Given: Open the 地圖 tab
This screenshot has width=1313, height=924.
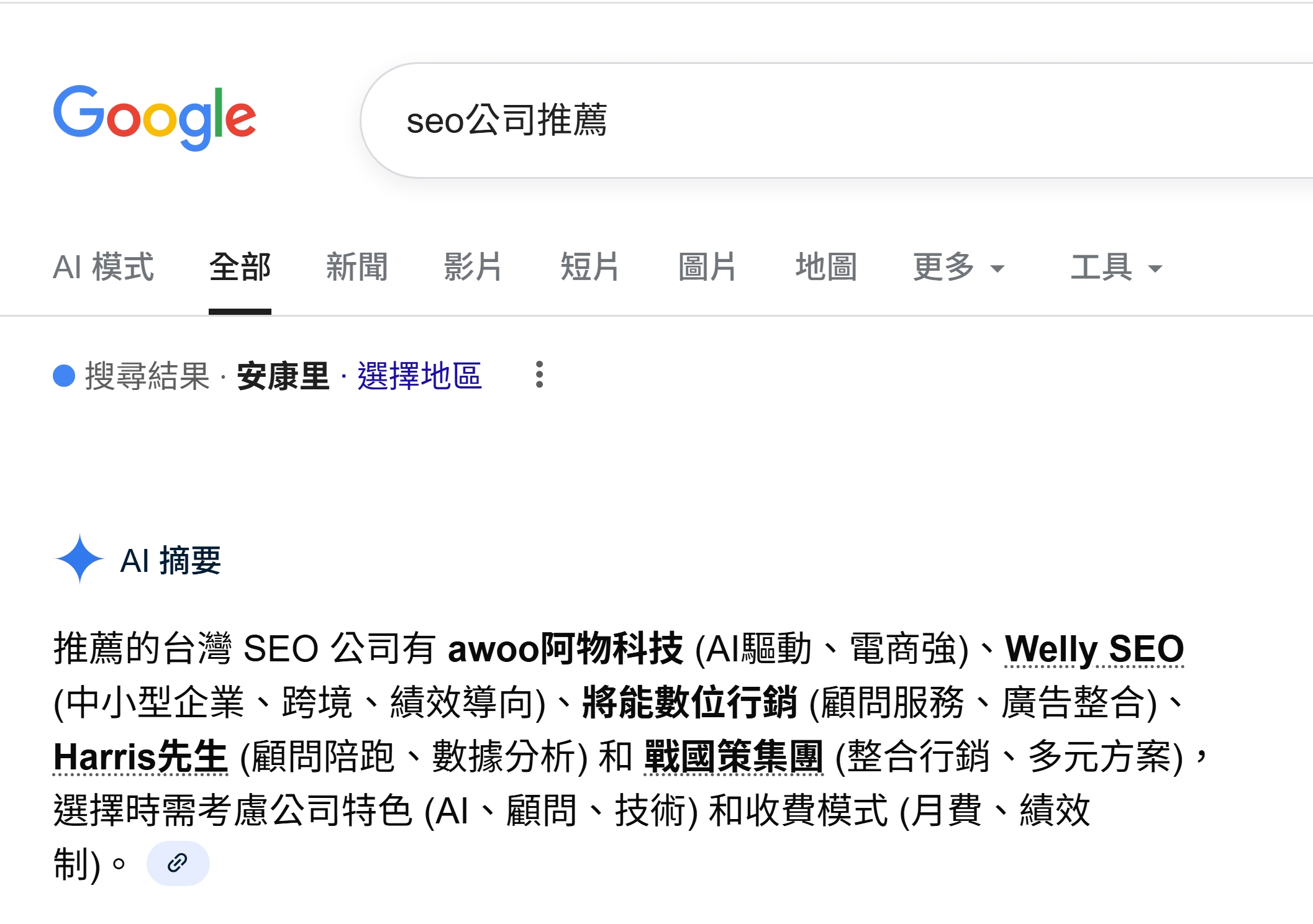Looking at the screenshot, I should click(x=826, y=268).
